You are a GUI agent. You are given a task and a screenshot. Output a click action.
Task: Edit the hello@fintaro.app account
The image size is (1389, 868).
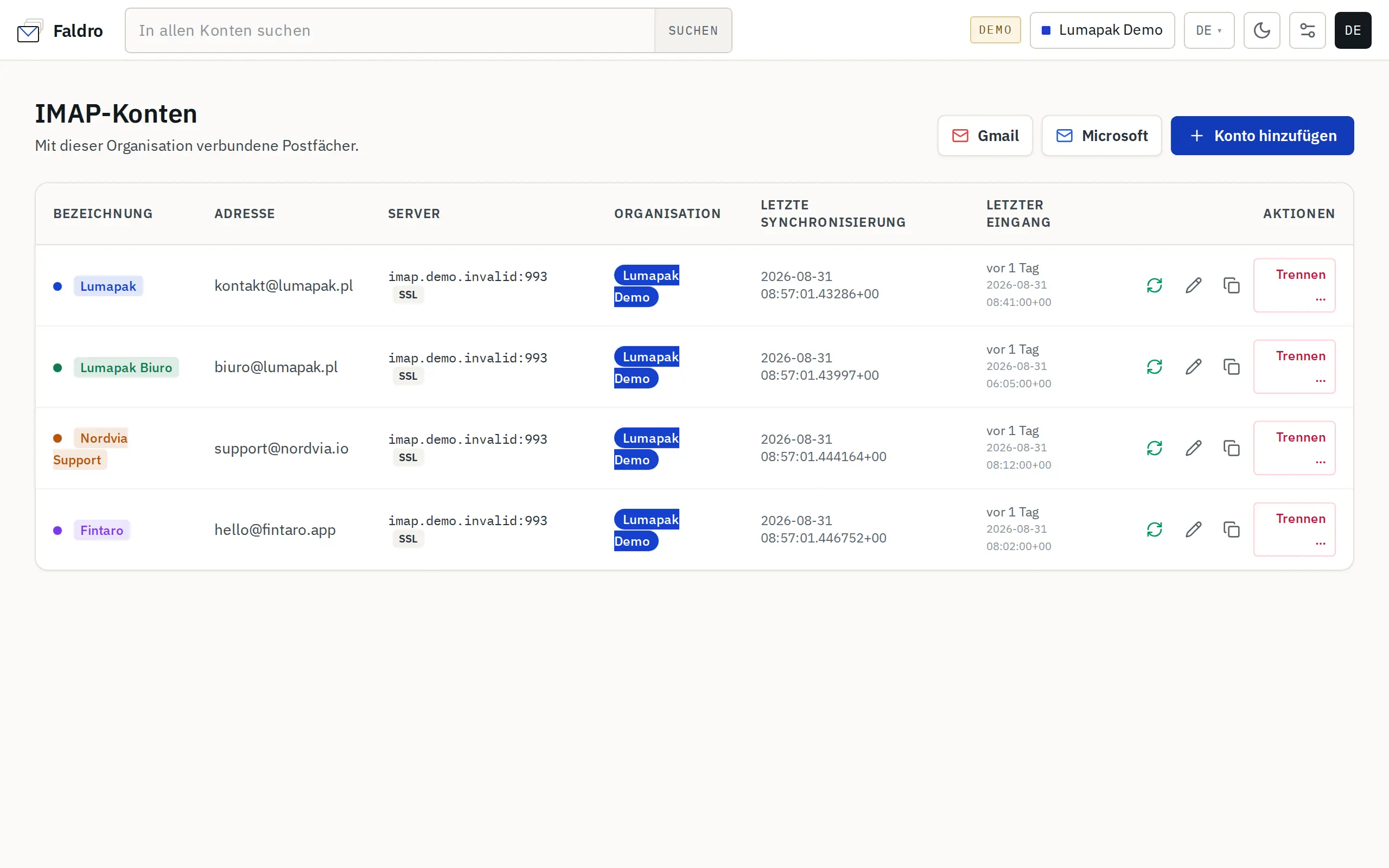tap(1193, 529)
